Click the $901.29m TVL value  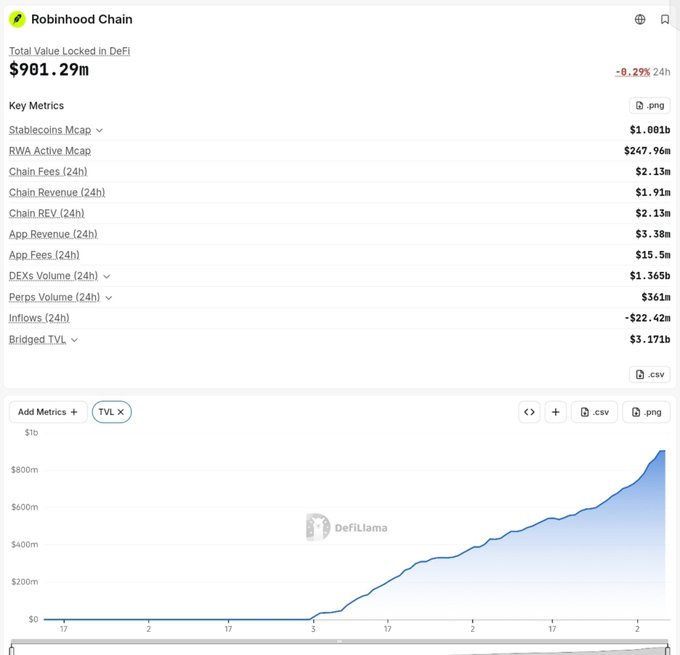point(49,69)
